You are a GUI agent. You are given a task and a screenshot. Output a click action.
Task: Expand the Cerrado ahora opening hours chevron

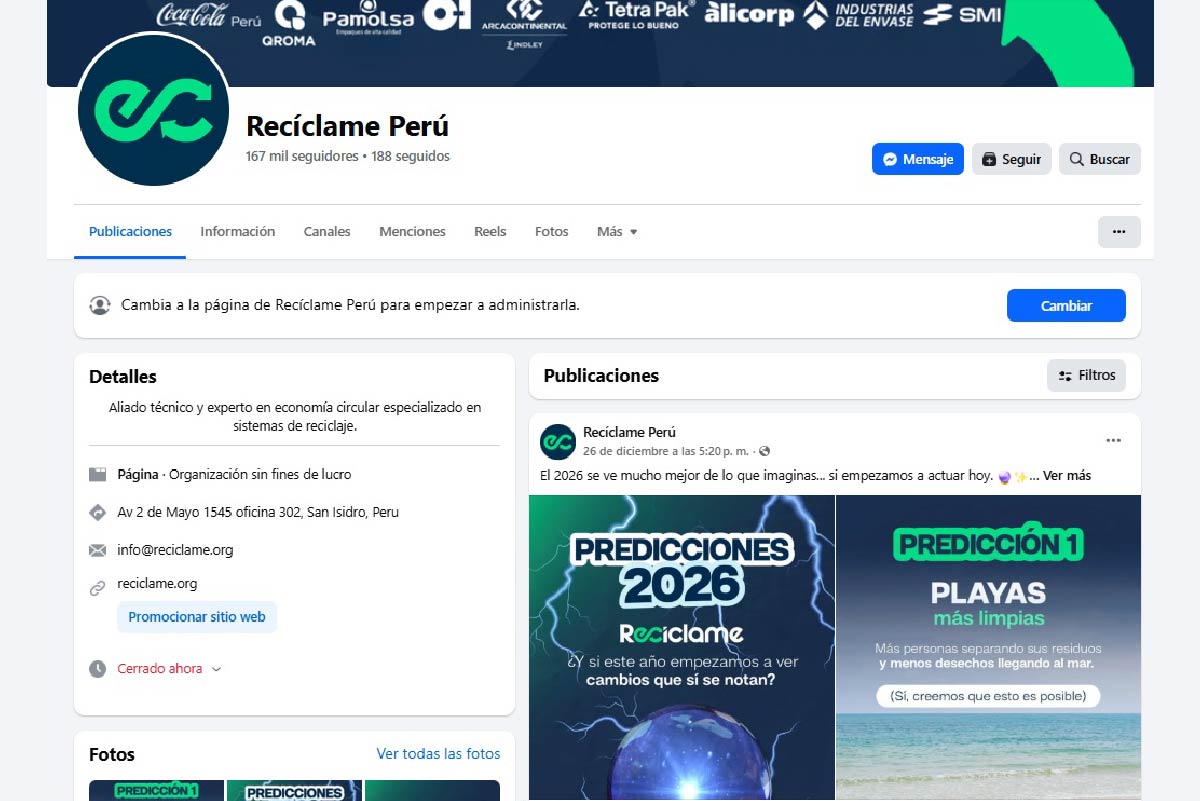click(218, 668)
